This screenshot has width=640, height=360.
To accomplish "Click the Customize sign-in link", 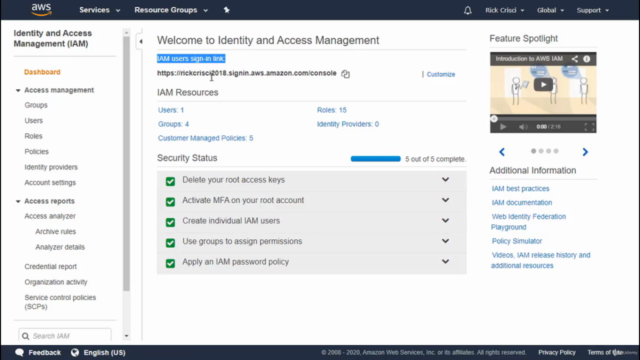I will click(441, 74).
